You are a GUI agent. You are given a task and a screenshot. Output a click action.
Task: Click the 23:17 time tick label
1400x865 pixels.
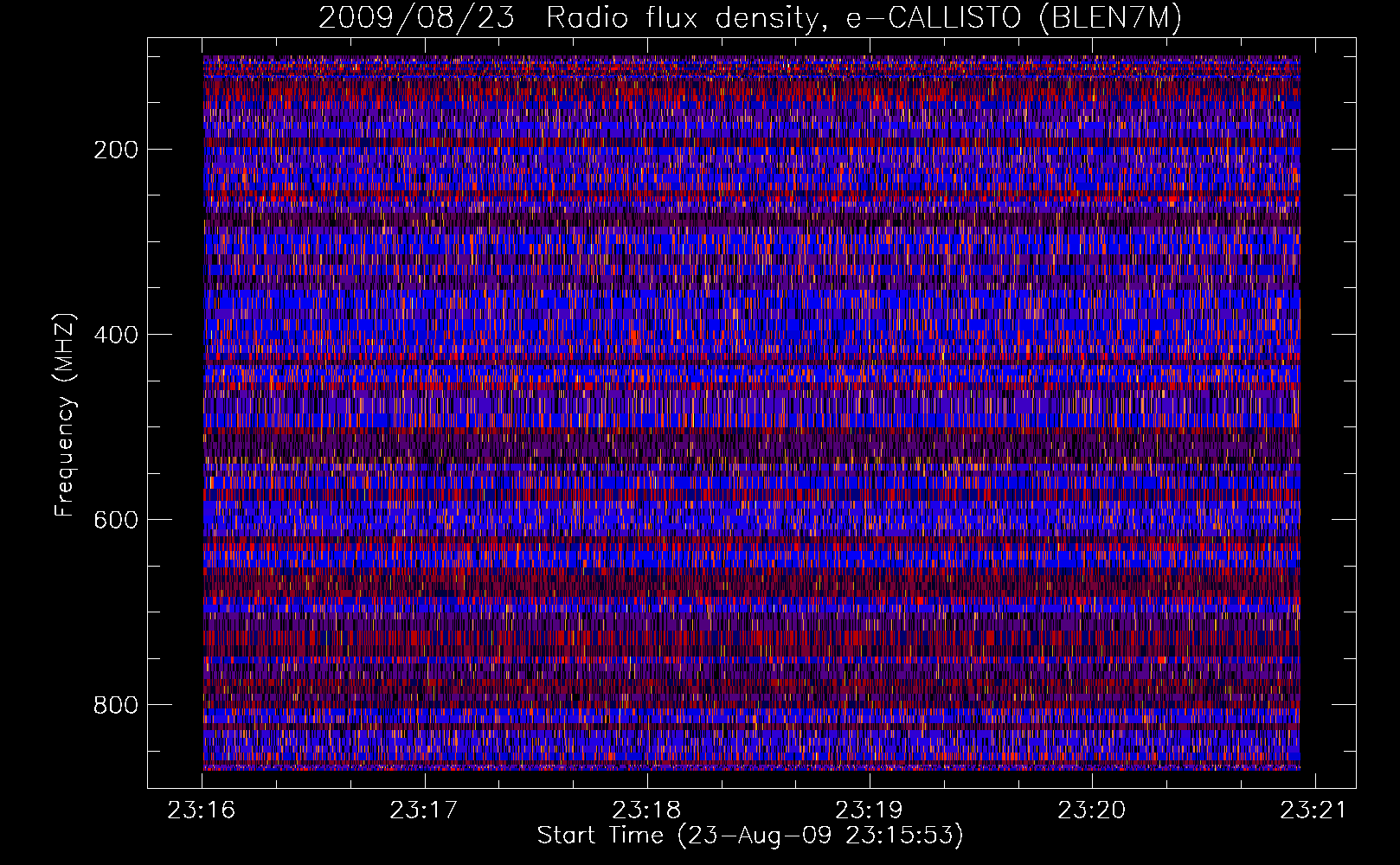pos(425,811)
